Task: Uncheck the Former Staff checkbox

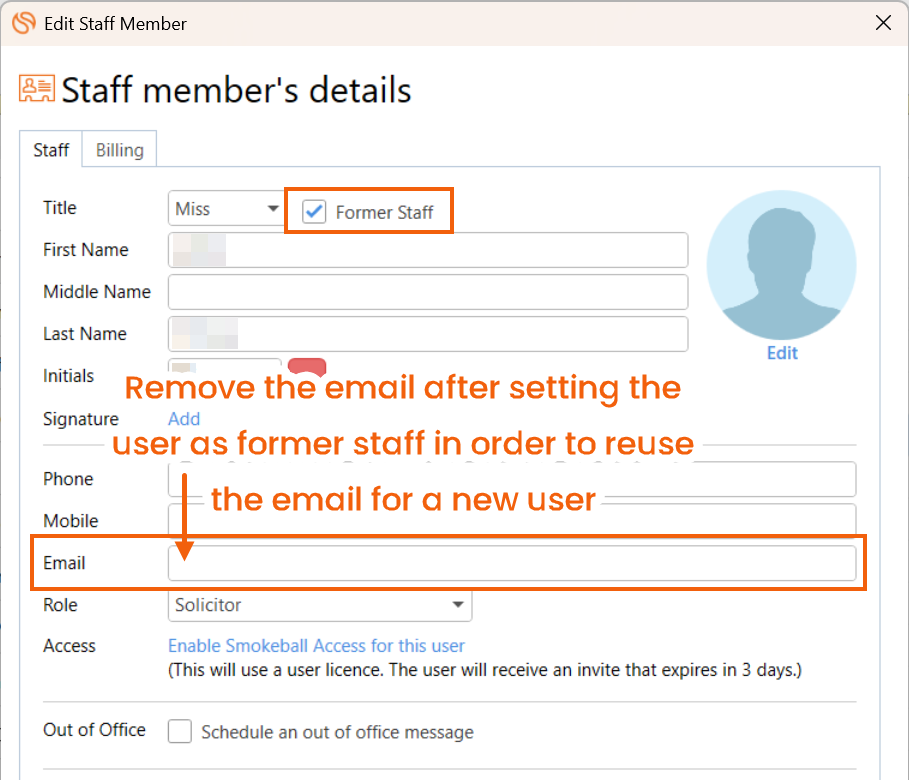Action: (315, 212)
